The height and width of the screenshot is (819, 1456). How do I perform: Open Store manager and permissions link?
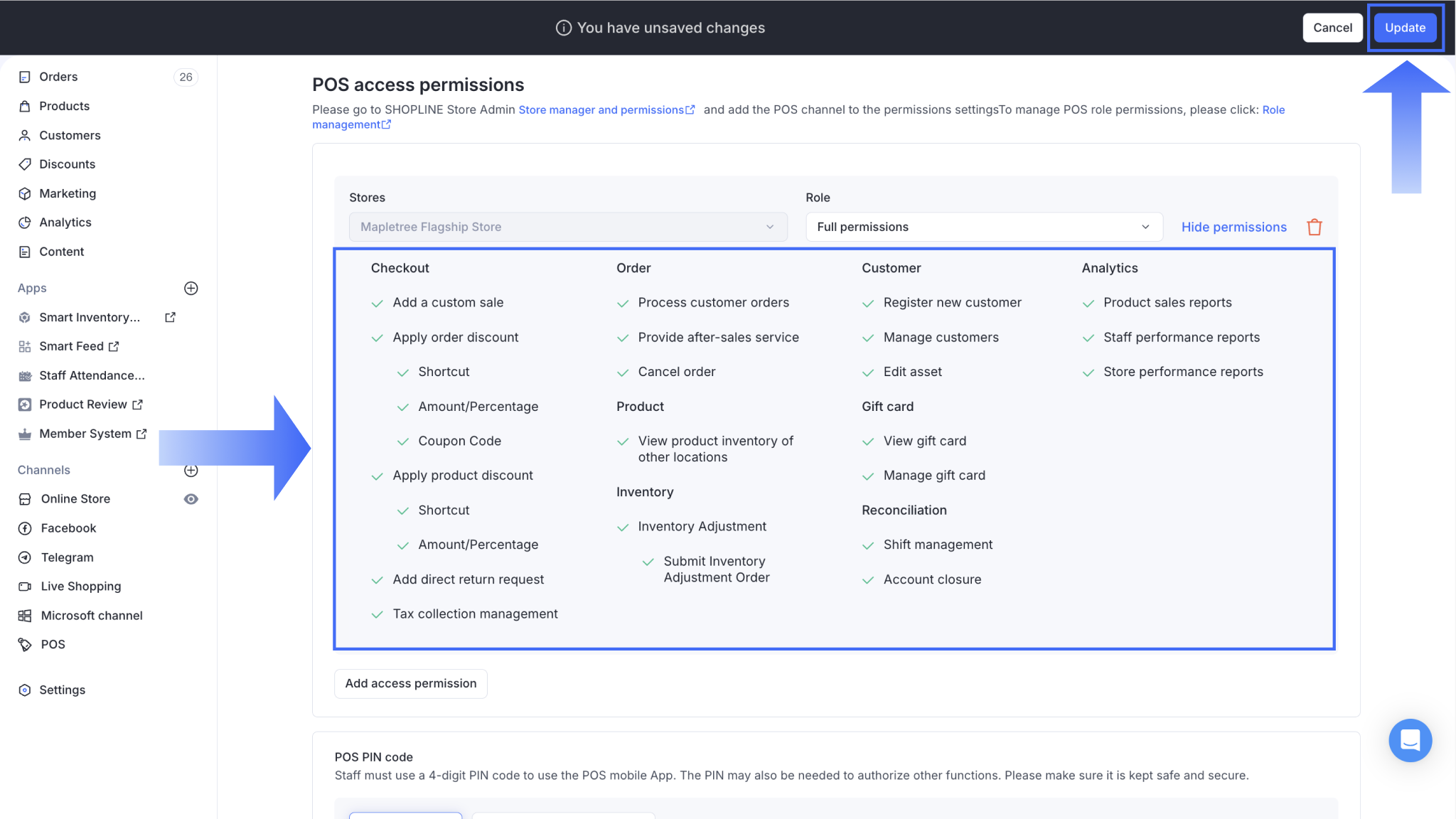coord(601,109)
